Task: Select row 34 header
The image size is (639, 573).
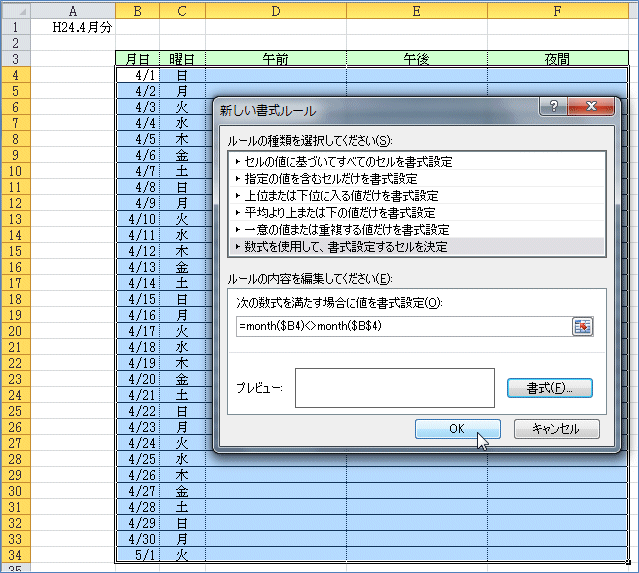Action: click(15, 555)
